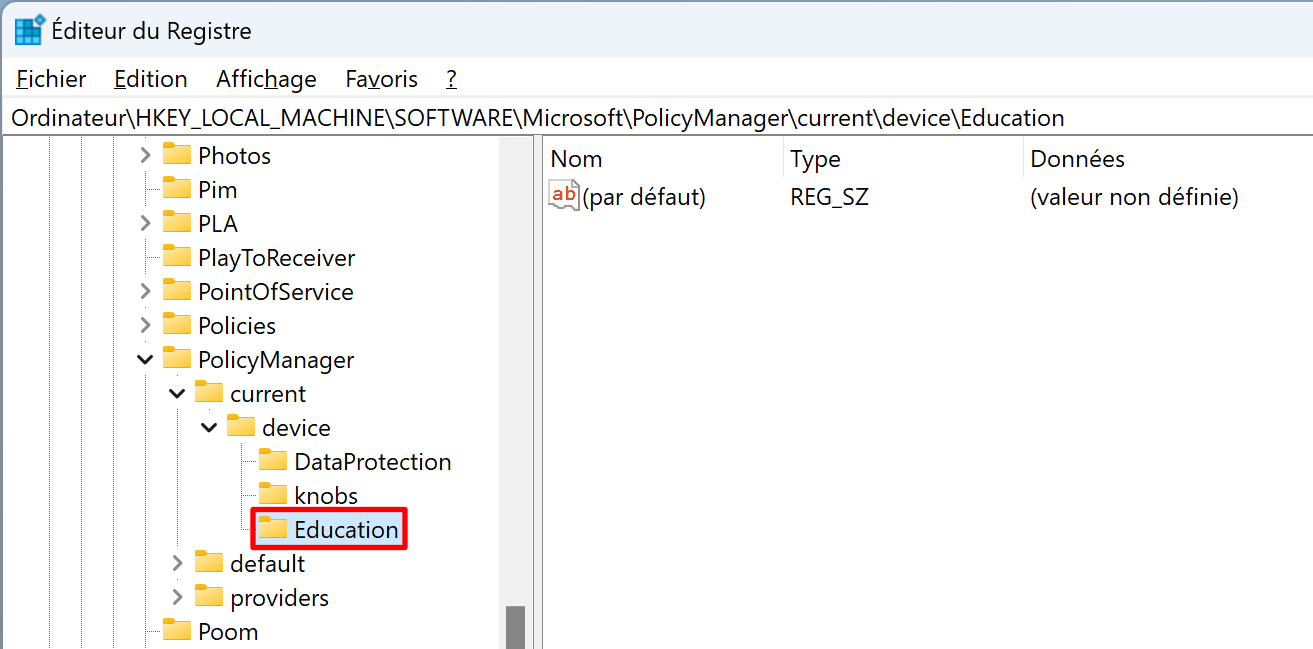The image size is (1313, 649).
Task: Click the Policies folder icon
Action: [x=177, y=324]
